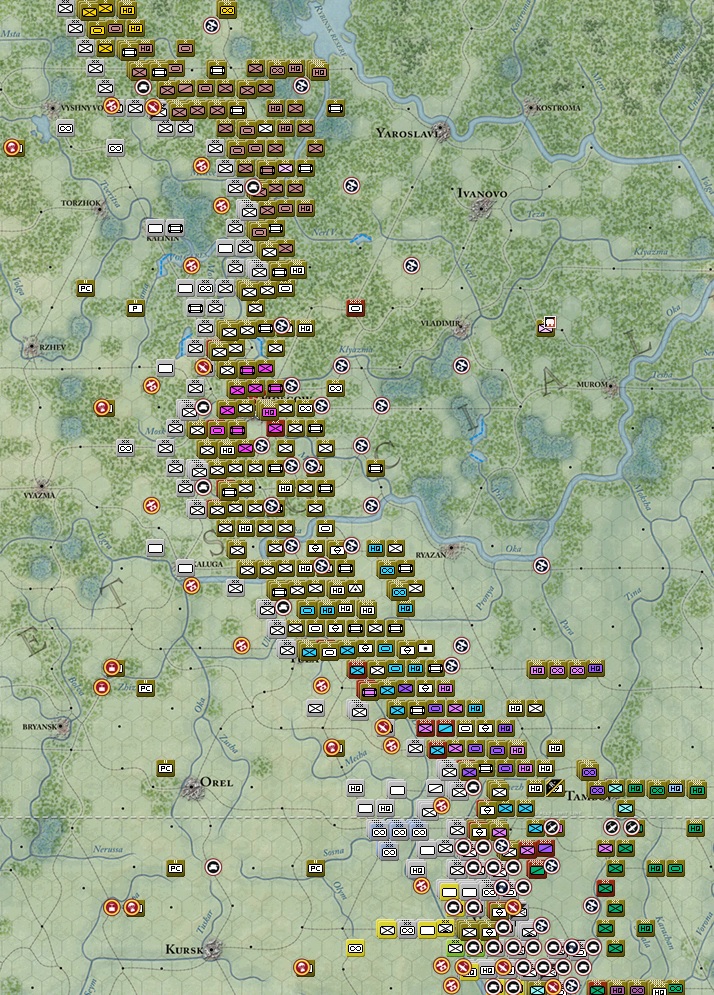
Task: Select the grey mobile division counter north of Vyazma
Action: (x=126, y=447)
